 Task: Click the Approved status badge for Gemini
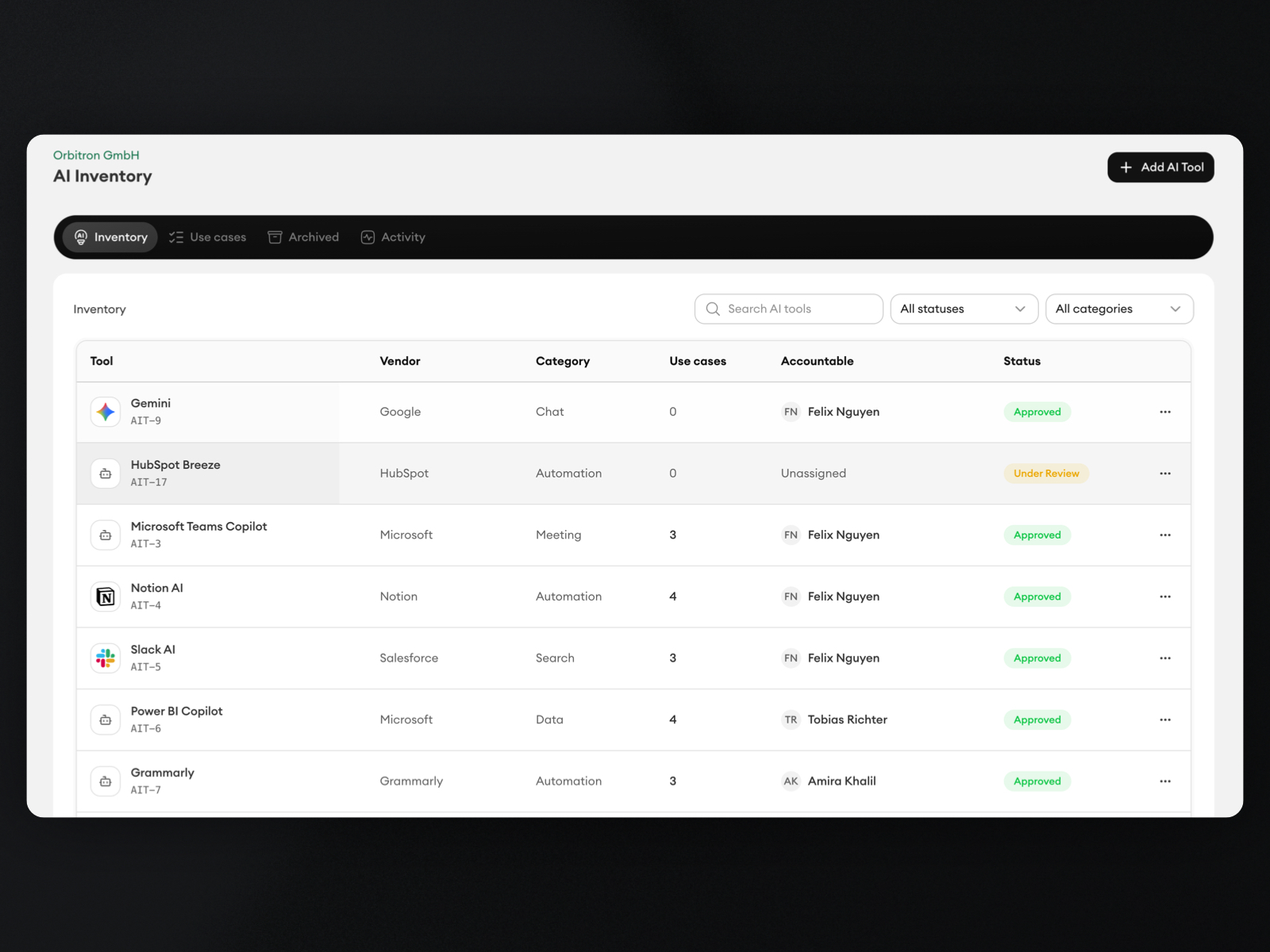coord(1037,412)
